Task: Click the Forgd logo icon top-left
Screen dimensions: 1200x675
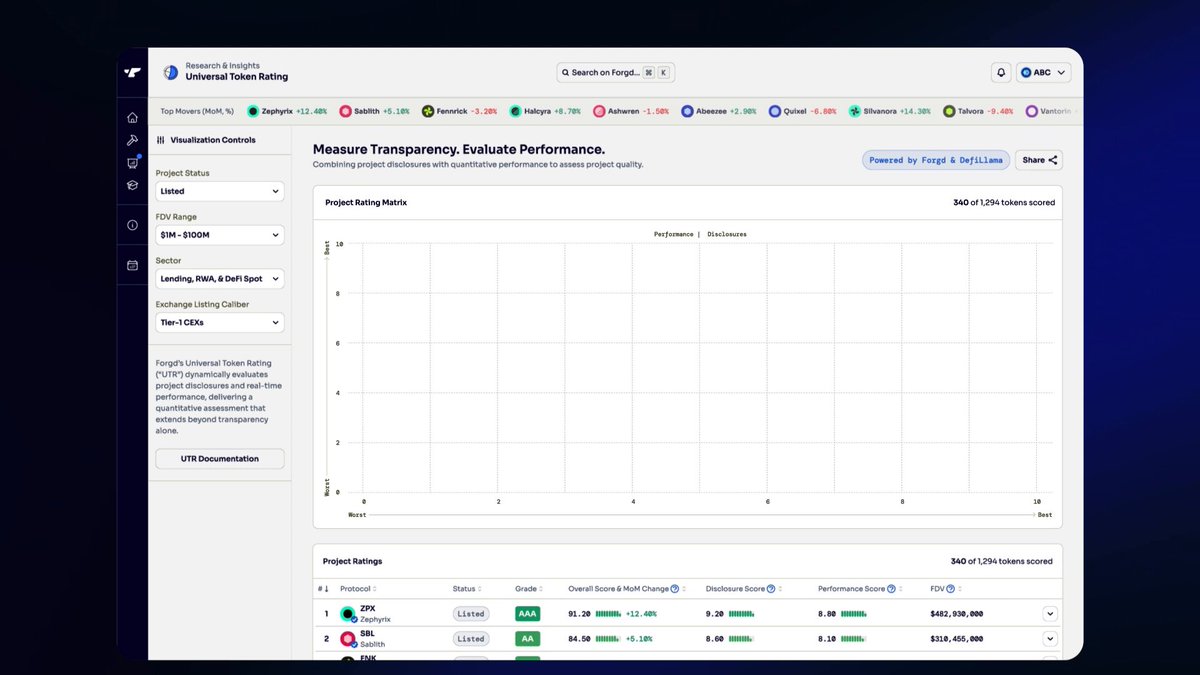Action: [132, 72]
